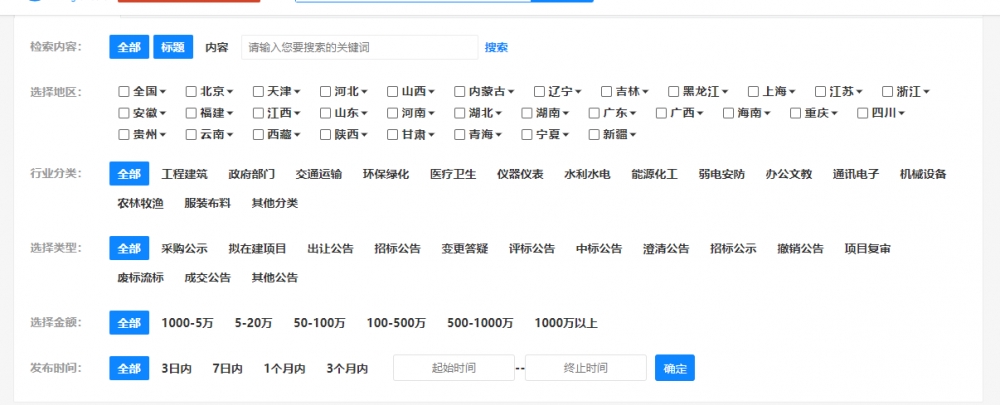Screen dimensions: 1000x405
Task: Filter industry by 弱电安防
Action: point(721,174)
